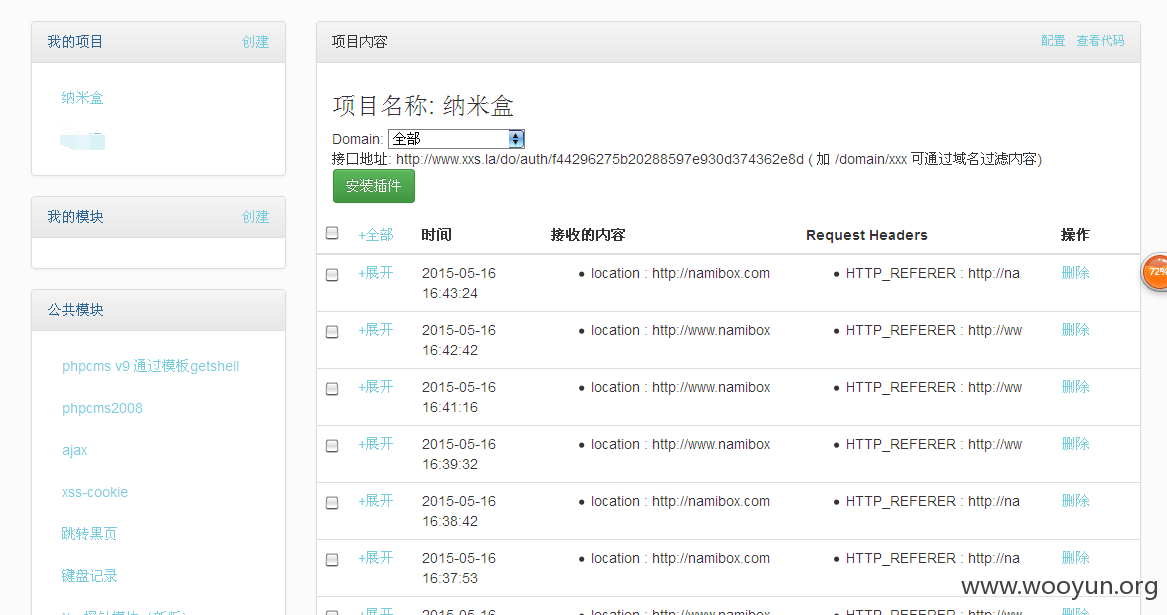This screenshot has height=615, width=1167.
Task: Expand the 16:38:42 record with +展开
Action: point(375,500)
